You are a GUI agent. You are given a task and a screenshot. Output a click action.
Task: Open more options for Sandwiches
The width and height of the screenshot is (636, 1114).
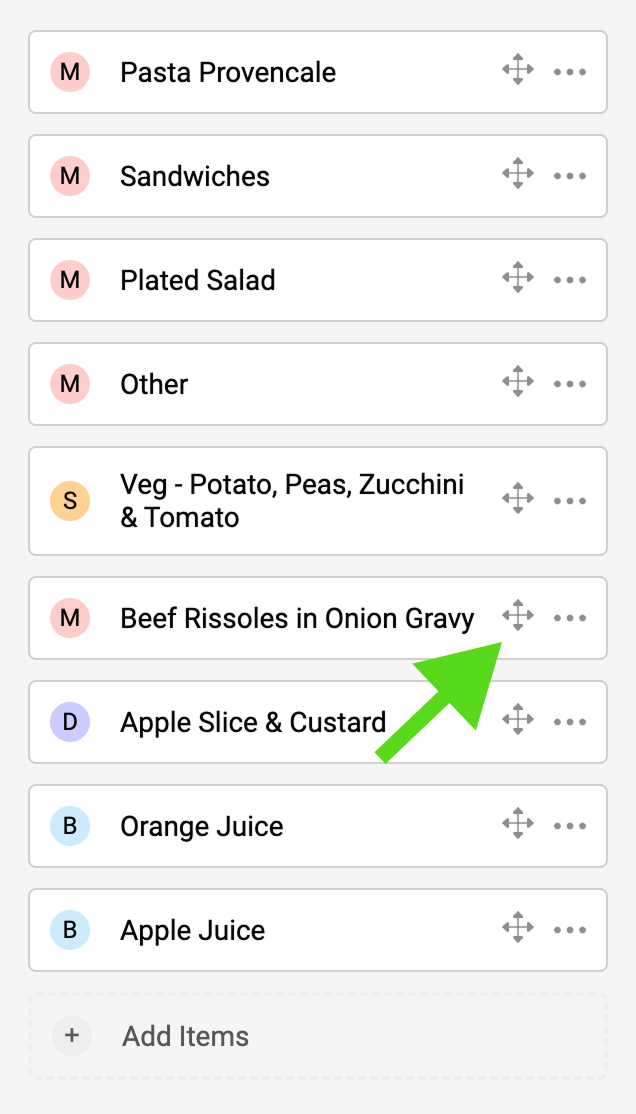[x=570, y=176]
